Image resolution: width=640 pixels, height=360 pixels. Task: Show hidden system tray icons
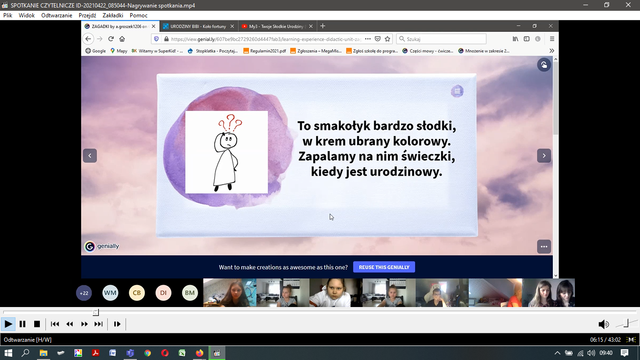557,353
